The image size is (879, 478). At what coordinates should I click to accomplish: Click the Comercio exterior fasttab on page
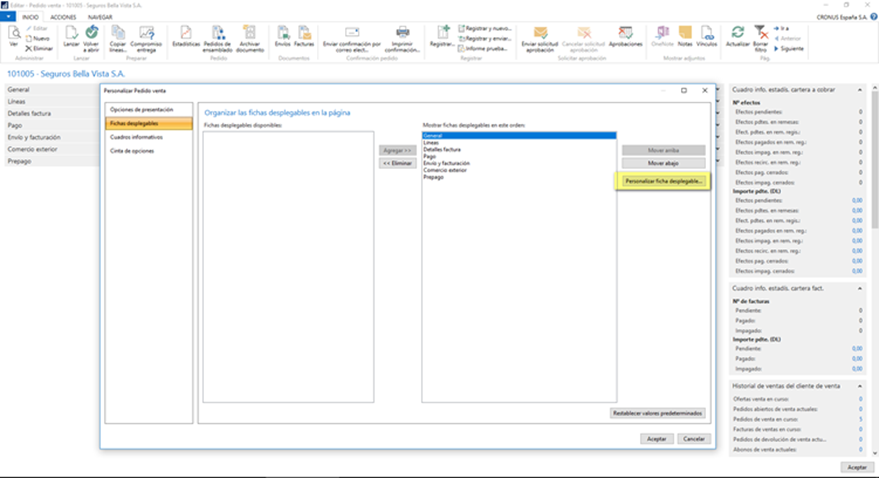click(52, 150)
